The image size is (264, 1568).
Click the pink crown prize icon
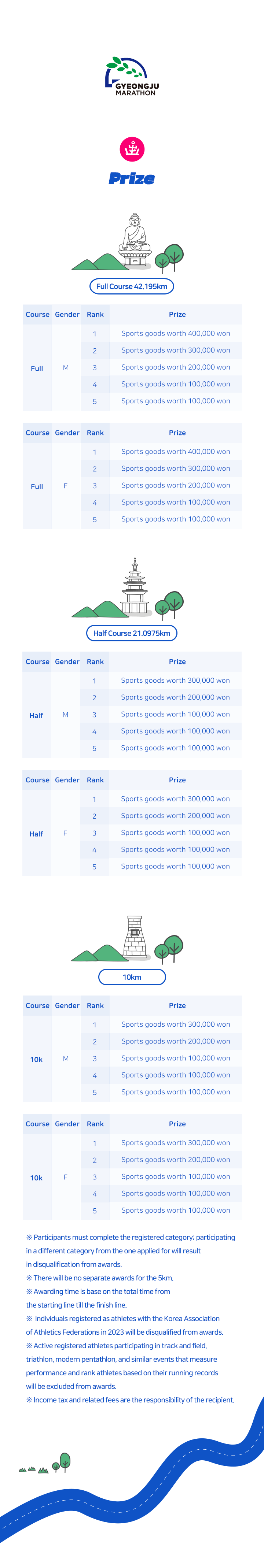tap(132, 149)
